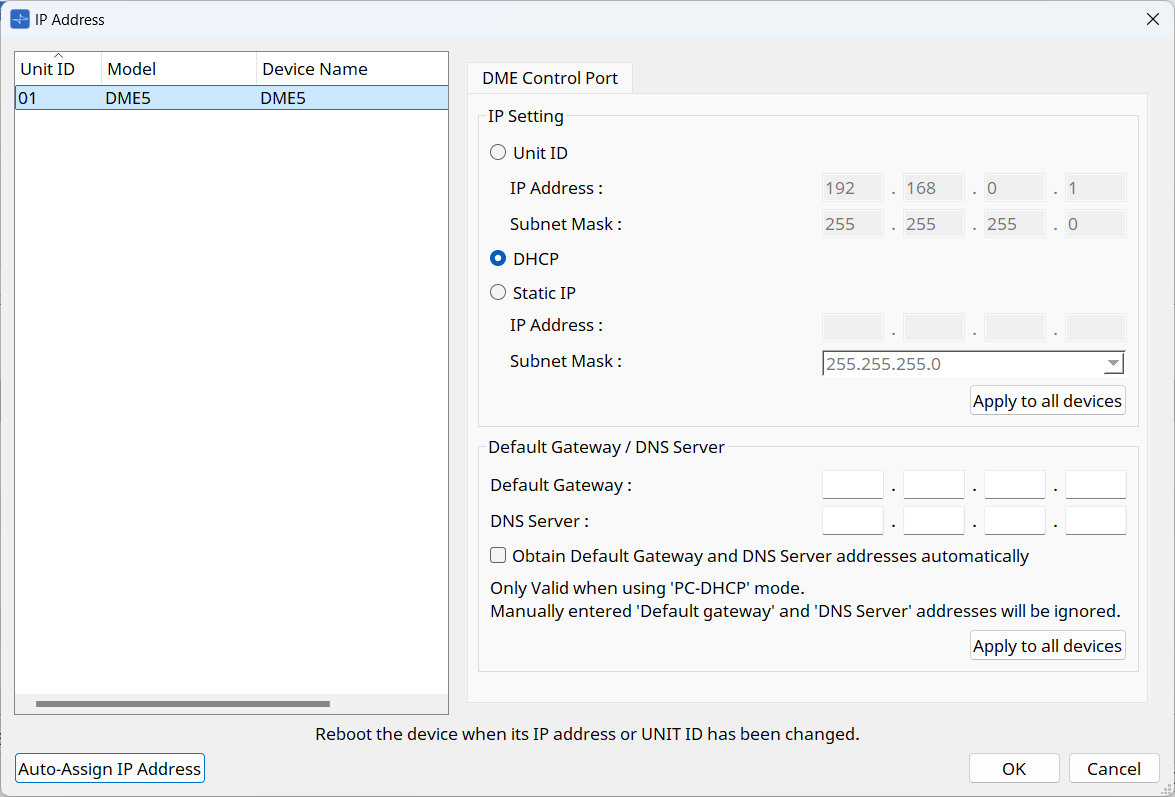Select the Unit ID radio option
Image resolution: width=1175 pixels, height=797 pixels.
(498, 153)
